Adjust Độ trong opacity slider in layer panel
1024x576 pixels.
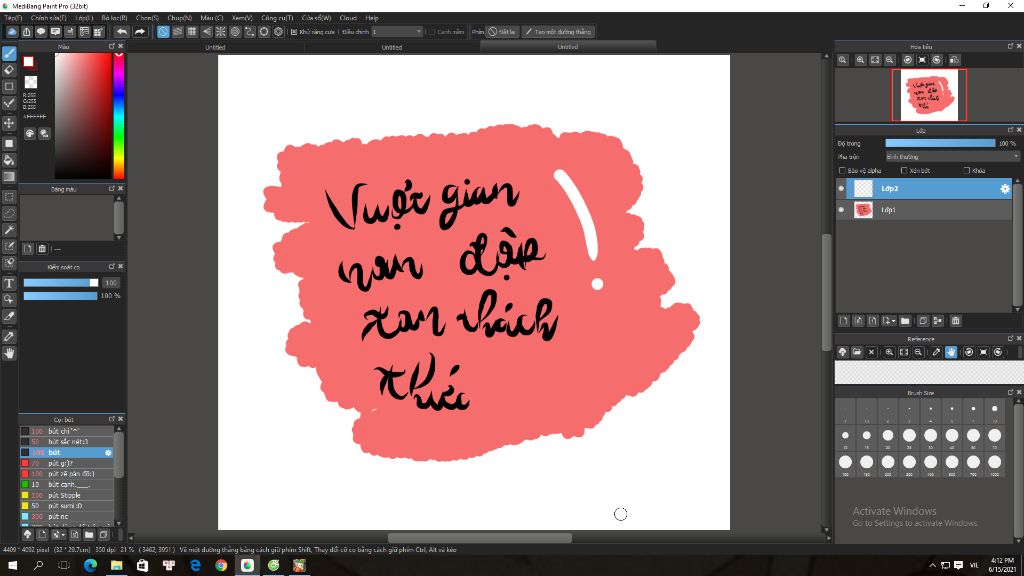point(940,143)
